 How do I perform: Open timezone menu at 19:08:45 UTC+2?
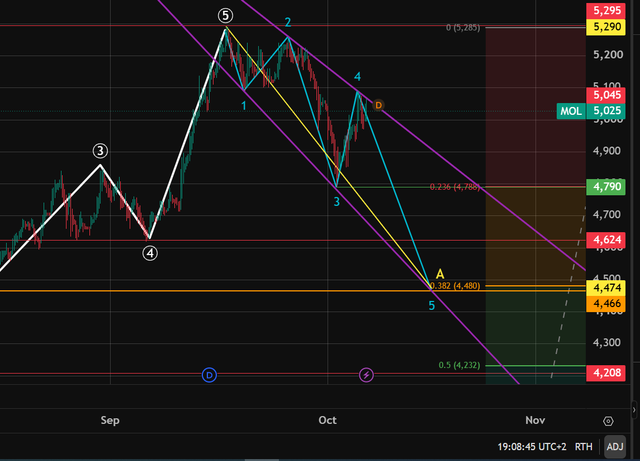click(x=532, y=447)
